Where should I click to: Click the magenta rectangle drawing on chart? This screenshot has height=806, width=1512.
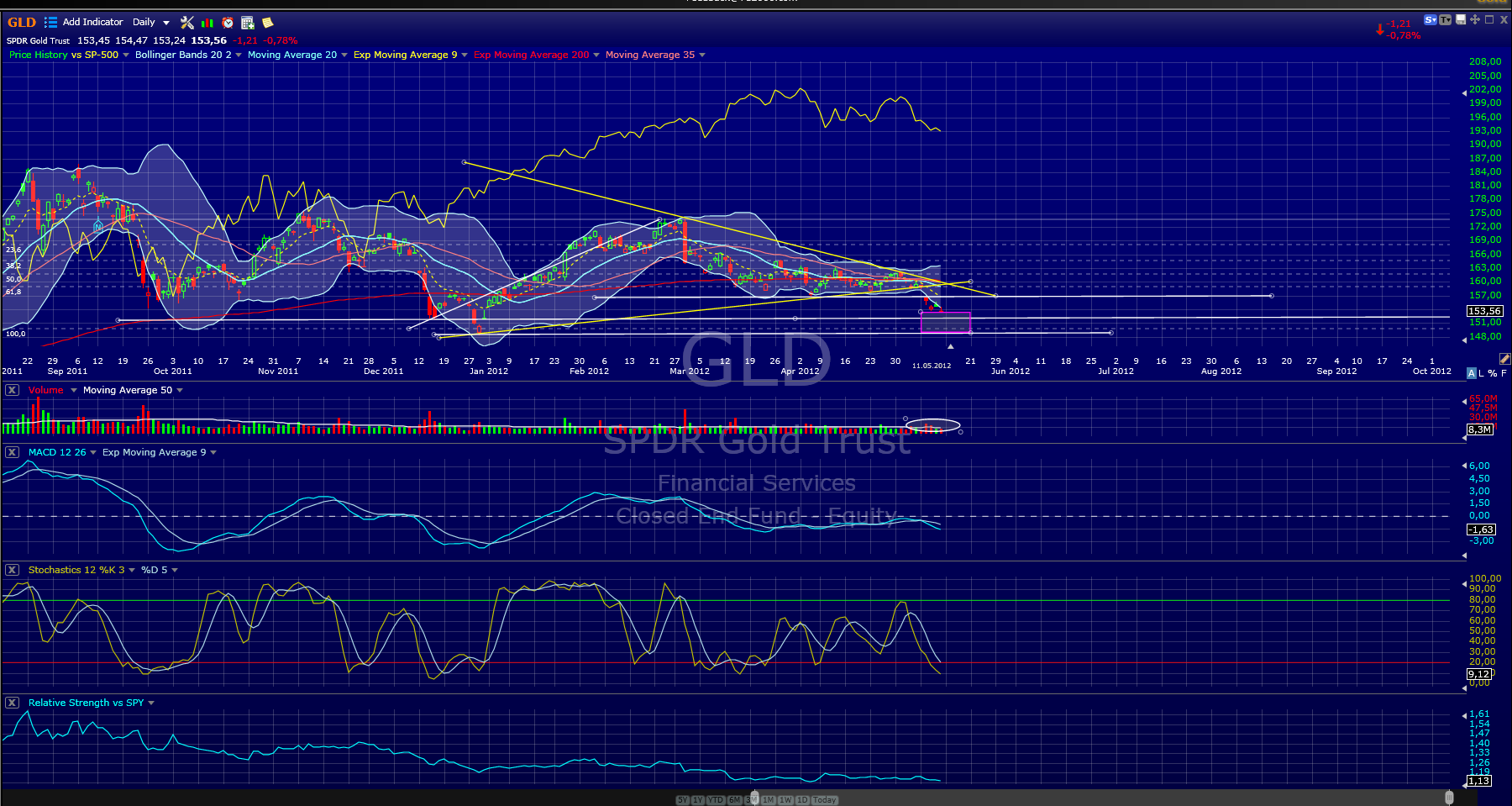point(946,322)
